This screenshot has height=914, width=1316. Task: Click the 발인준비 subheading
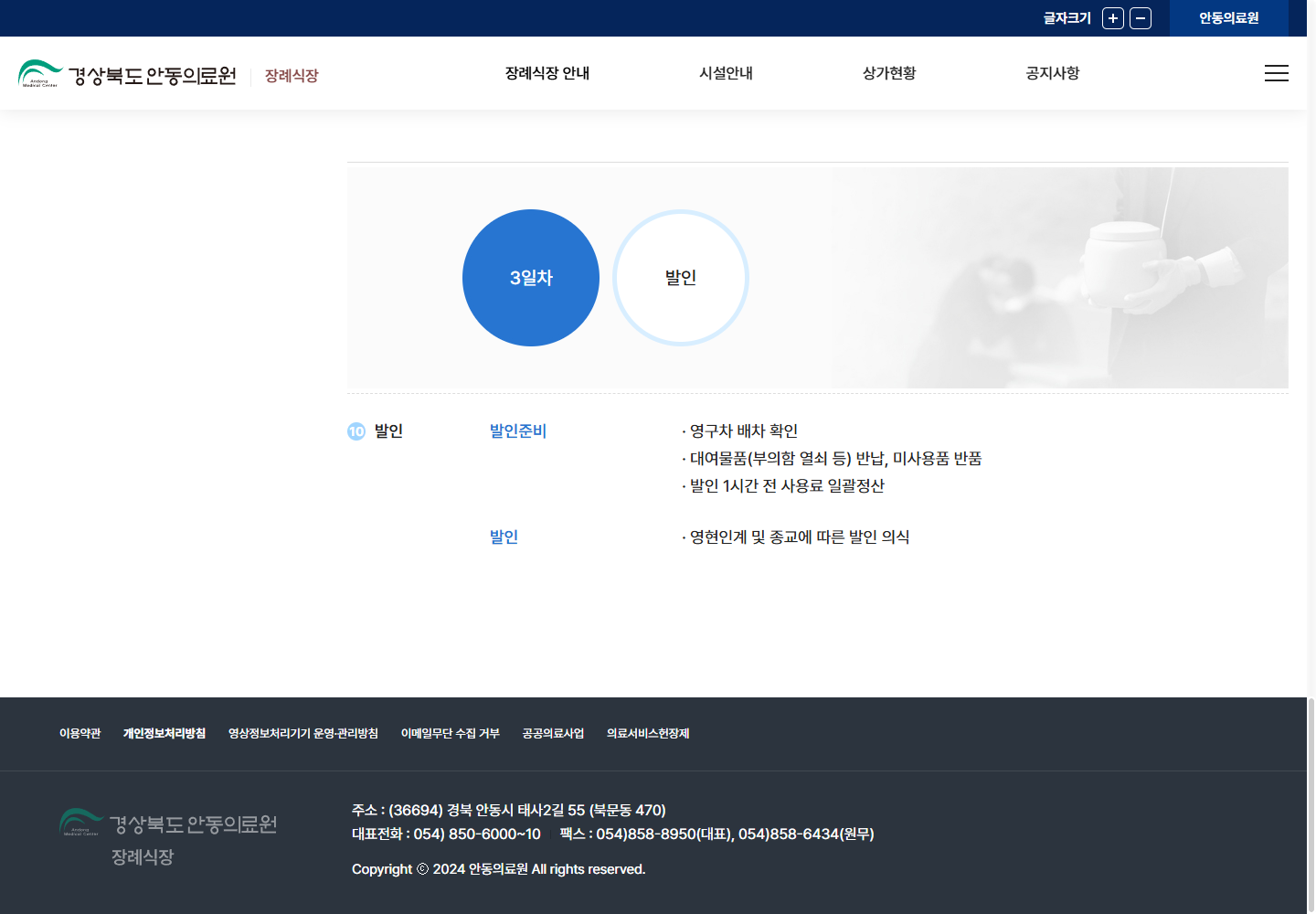518,431
